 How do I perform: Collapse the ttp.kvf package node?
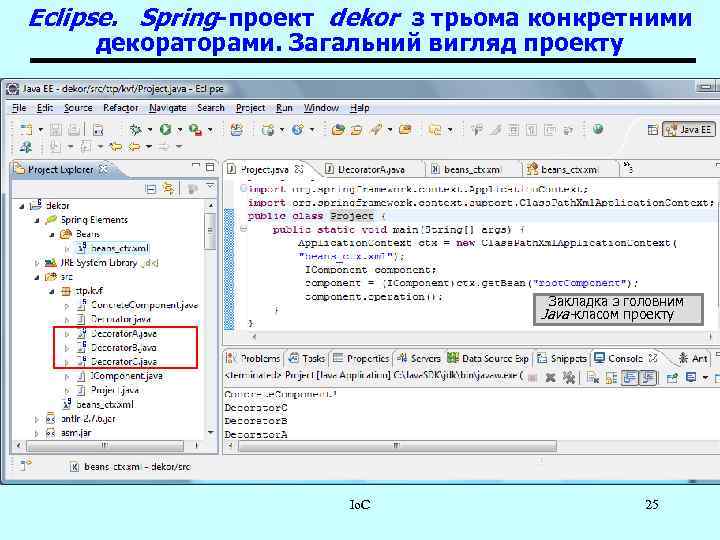[x=52, y=291]
